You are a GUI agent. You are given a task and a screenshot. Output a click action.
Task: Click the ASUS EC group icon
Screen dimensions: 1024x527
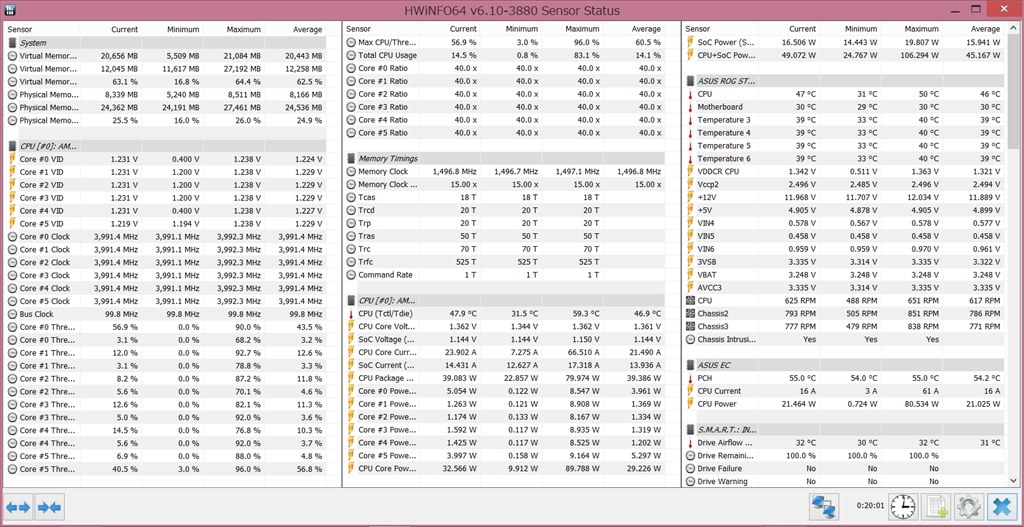point(691,365)
